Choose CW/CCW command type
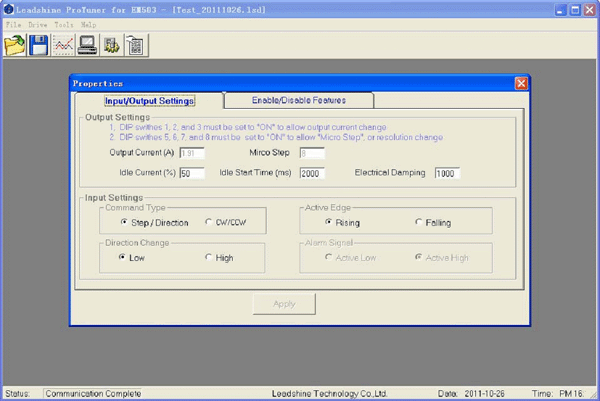Viewport: 600px width, 401px height. click(208, 221)
